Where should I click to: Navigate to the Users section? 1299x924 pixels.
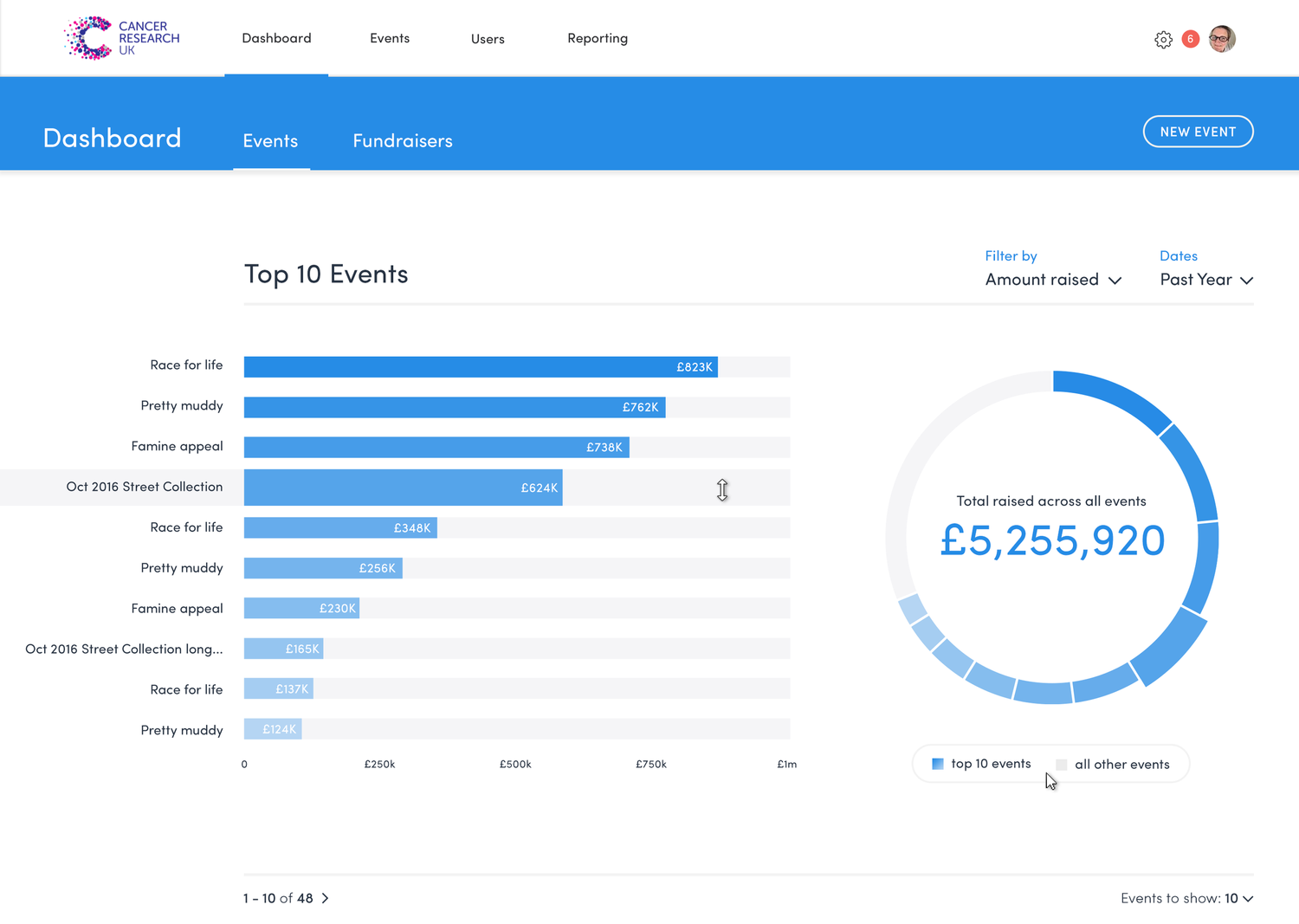488,38
